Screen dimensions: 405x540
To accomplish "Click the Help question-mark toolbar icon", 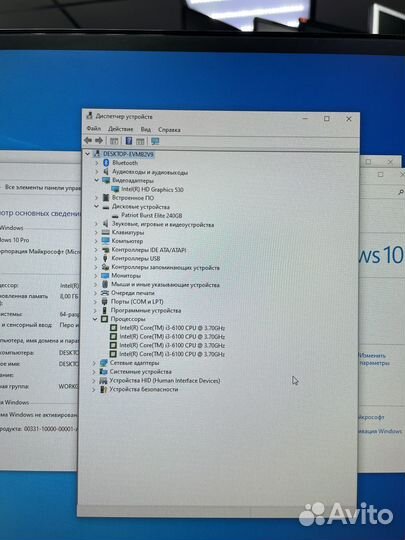I will [x=128, y=141].
